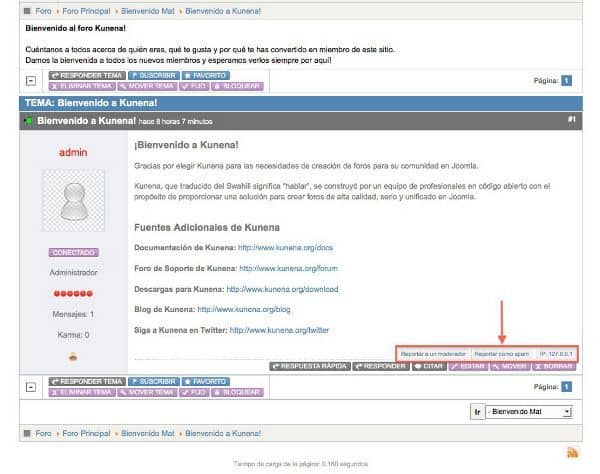The image size is (600, 474).
Task: Click Foro Principal in the top breadcrumb
Action: (x=86, y=11)
